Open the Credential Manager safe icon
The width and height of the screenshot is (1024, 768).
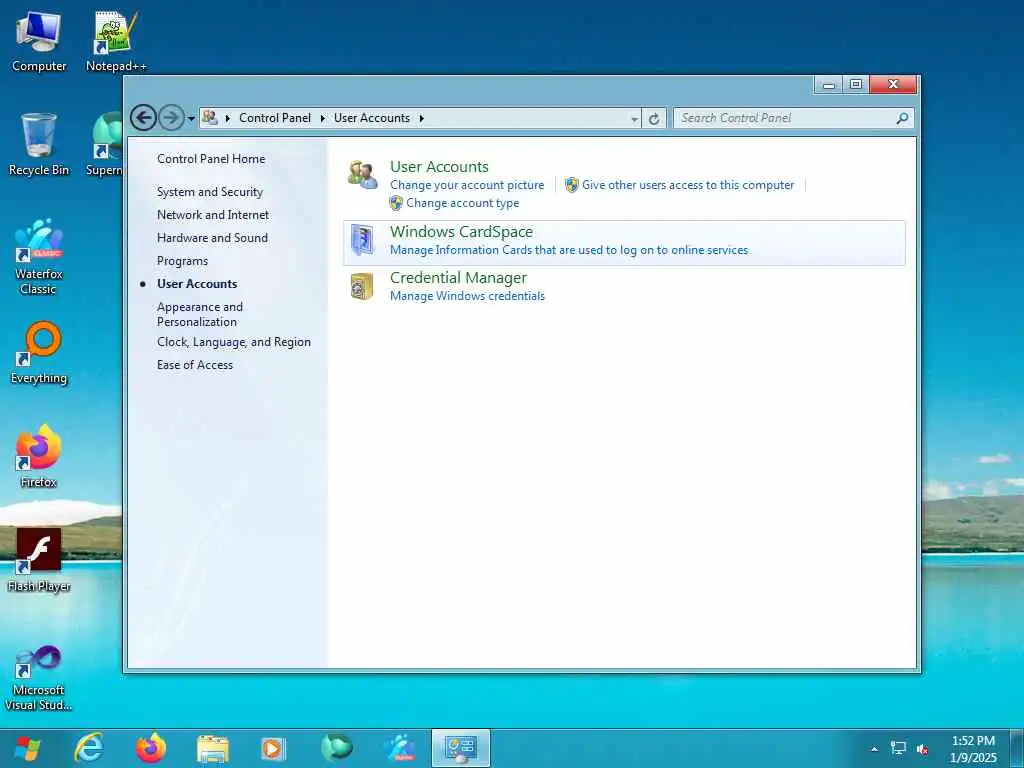pos(362,286)
